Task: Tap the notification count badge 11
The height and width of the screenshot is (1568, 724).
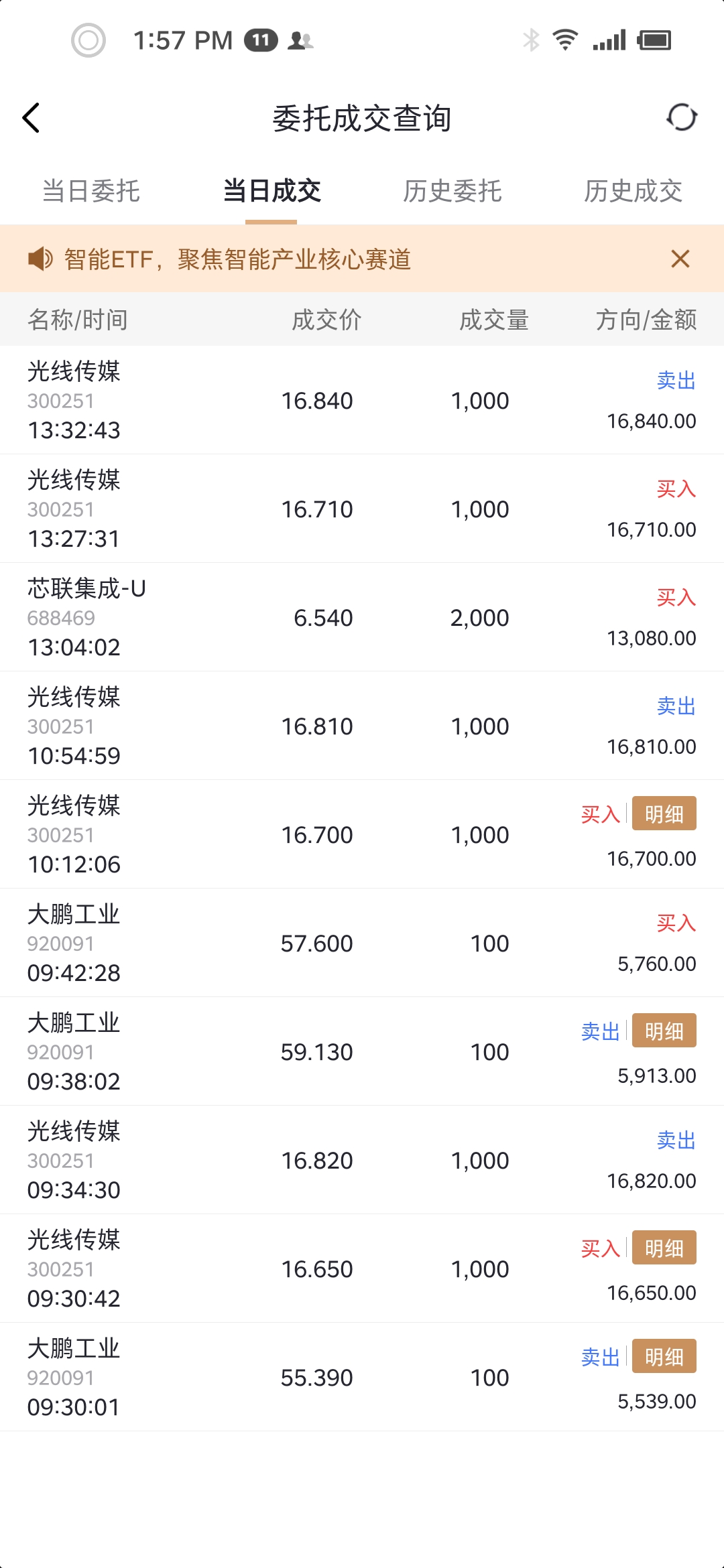Action: coord(261,40)
